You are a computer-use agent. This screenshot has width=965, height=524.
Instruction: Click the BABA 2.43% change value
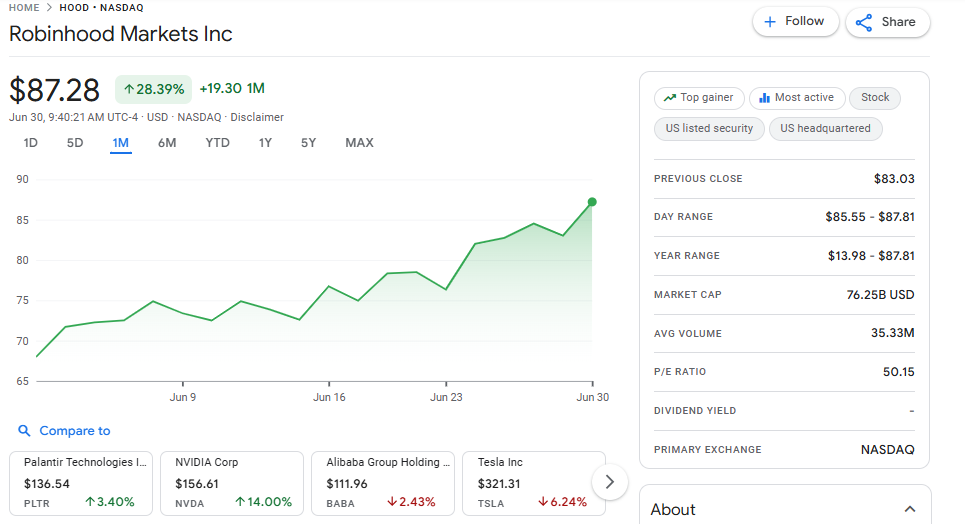coord(411,502)
